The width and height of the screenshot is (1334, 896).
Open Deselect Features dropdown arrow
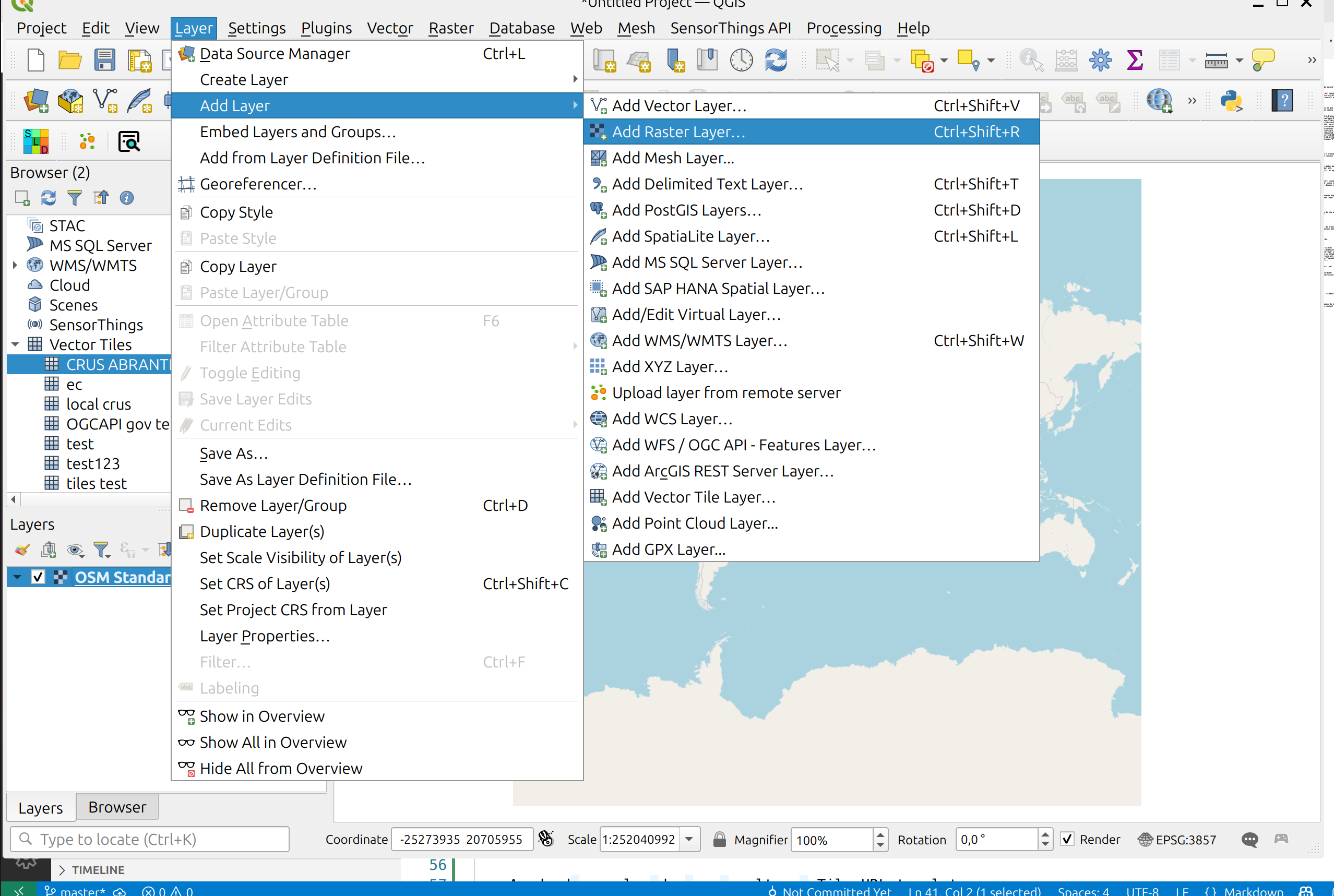[x=944, y=60]
